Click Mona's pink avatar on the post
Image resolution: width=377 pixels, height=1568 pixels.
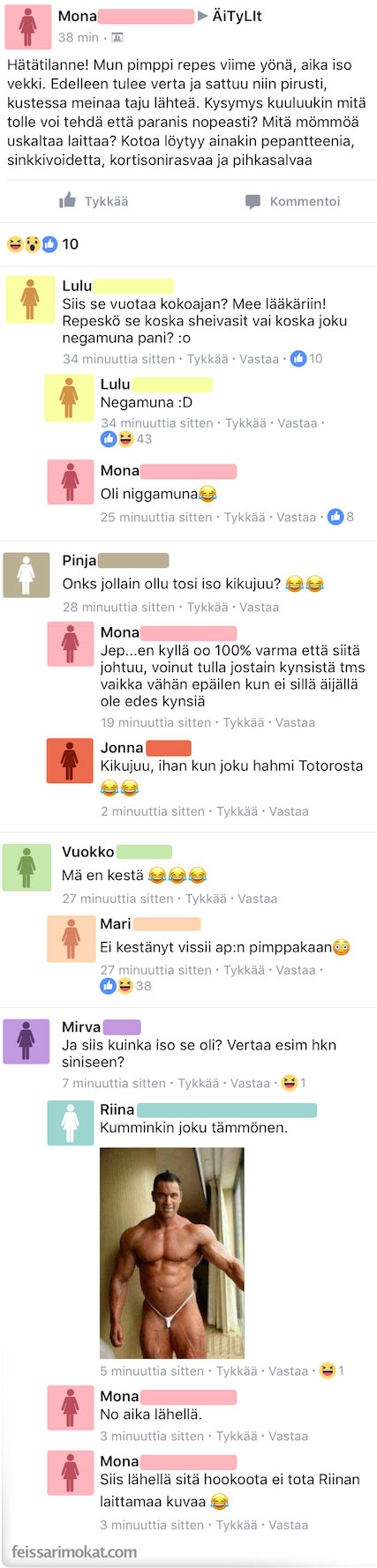pos(27,26)
